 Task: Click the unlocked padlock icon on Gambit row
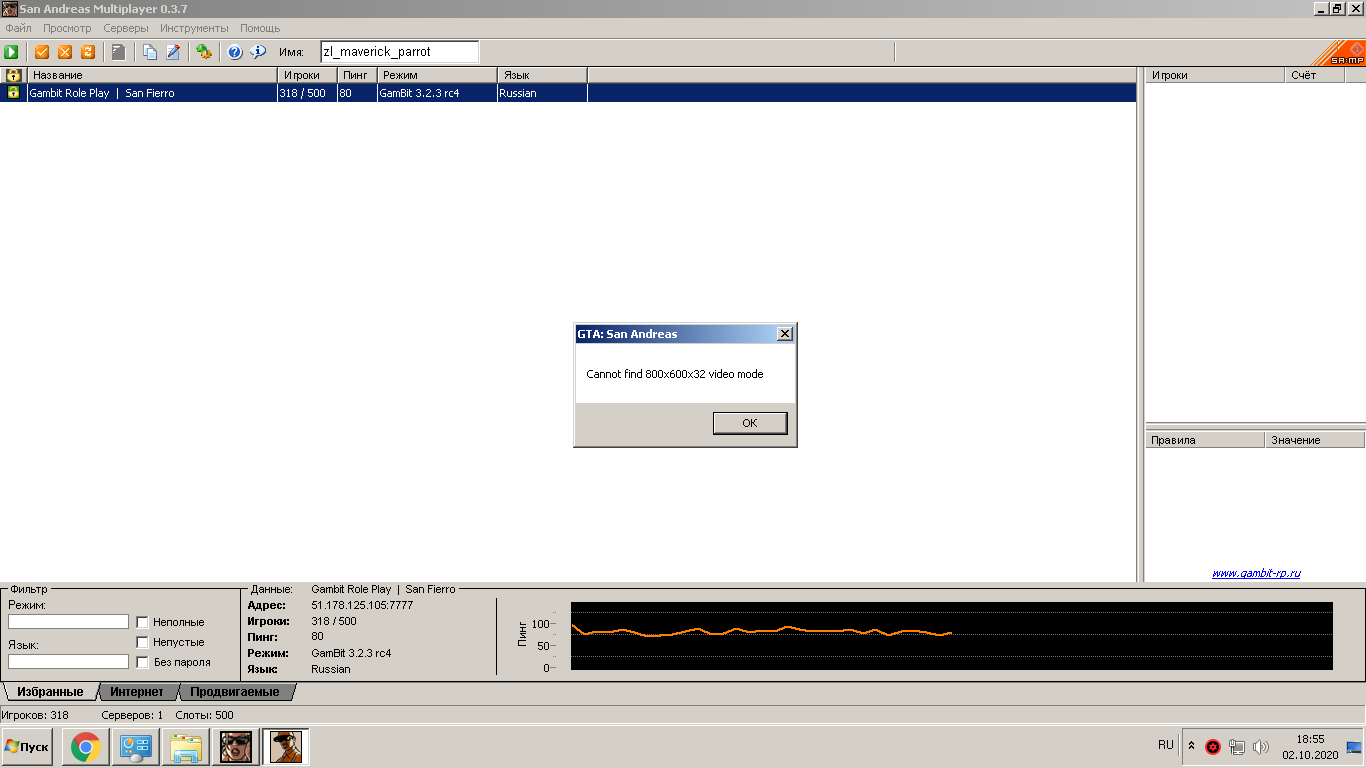(13, 92)
